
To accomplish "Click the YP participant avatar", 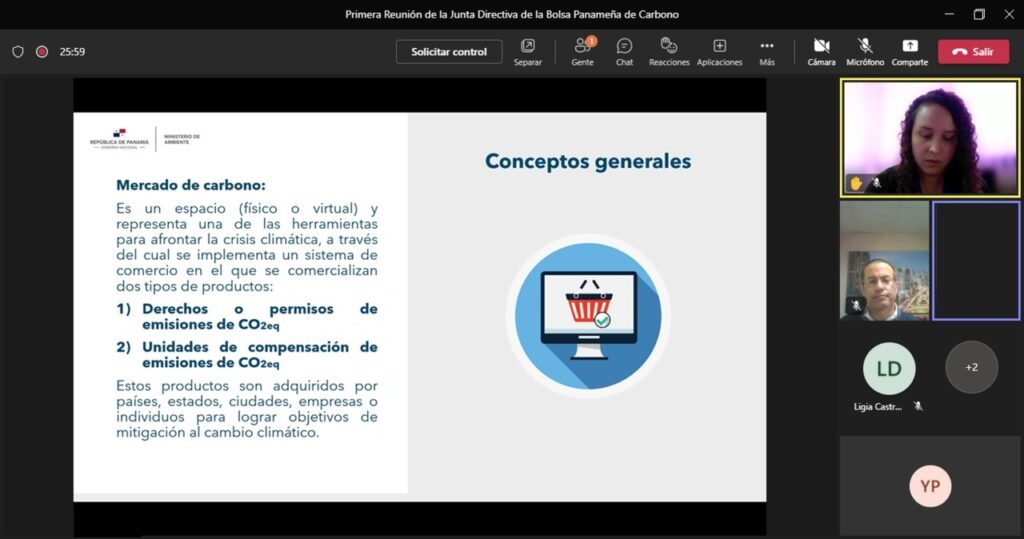I will [x=930, y=486].
